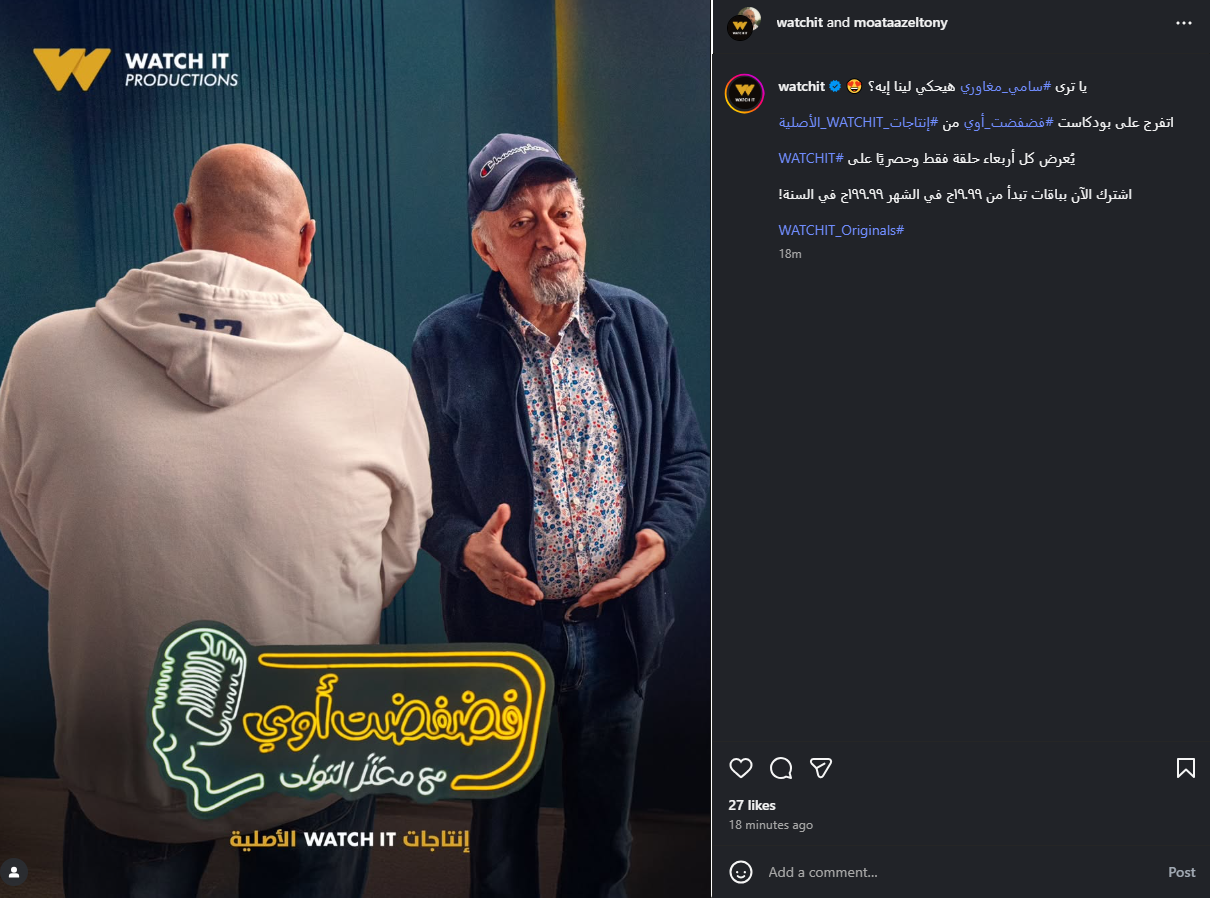
Task: Click the watchit username in caption
Action: 801,87
